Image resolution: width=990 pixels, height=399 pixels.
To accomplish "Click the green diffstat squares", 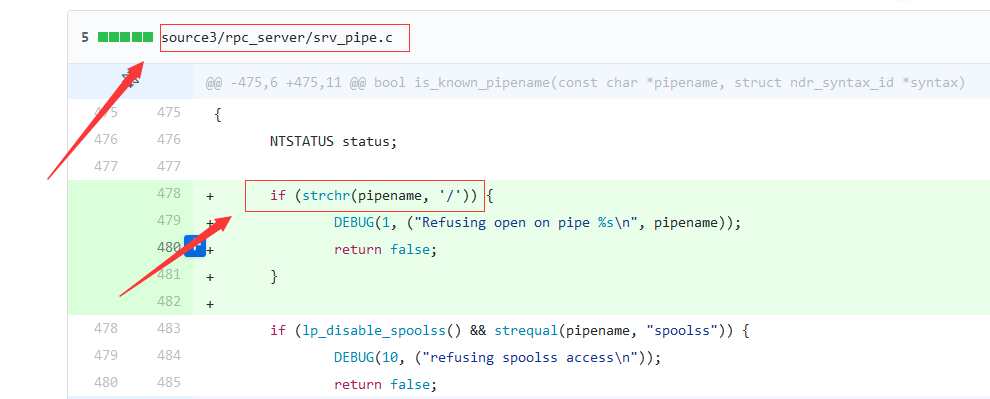I will coord(126,37).
